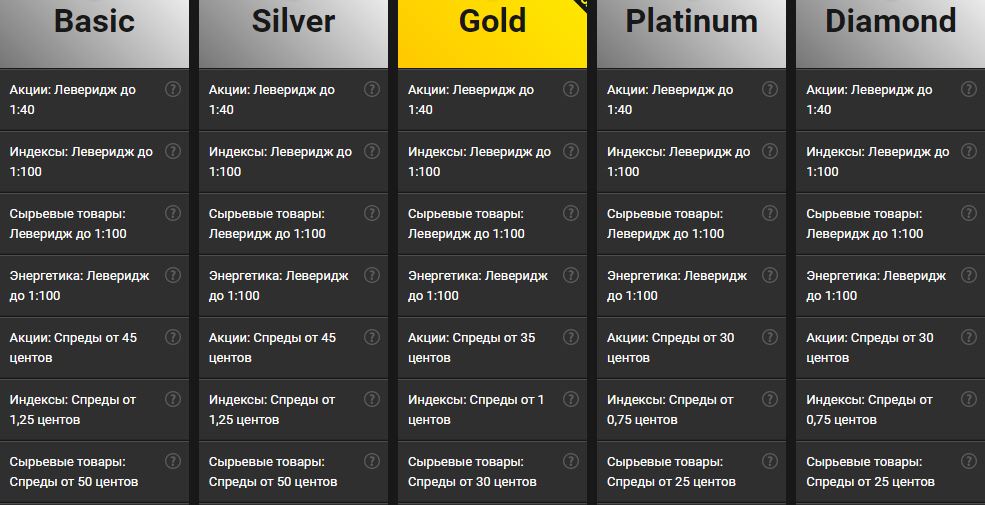This screenshot has width=985, height=505.
Task: Click help icon for Silver Индексы leverage row
Action: coord(372,151)
